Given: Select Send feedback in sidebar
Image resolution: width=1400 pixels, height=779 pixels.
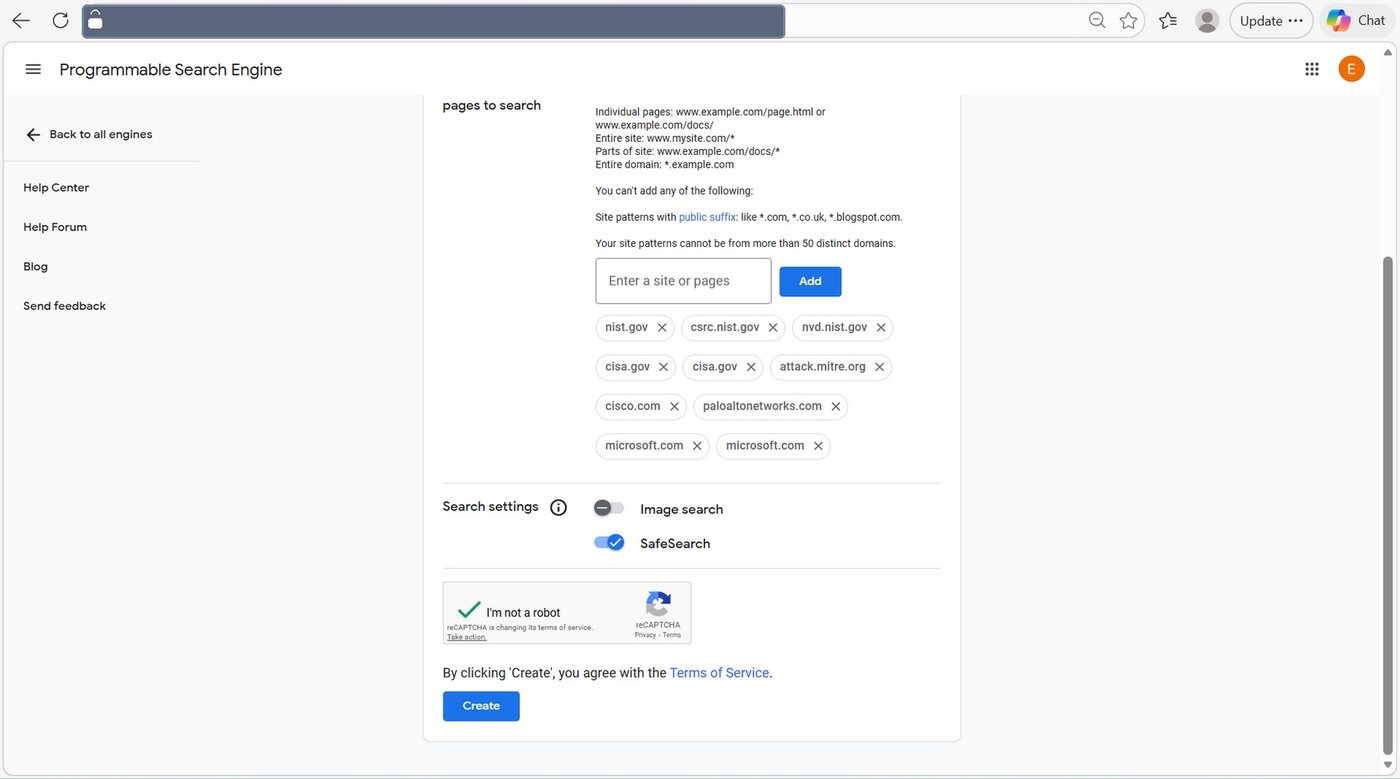Looking at the screenshot, I should 64,306.
